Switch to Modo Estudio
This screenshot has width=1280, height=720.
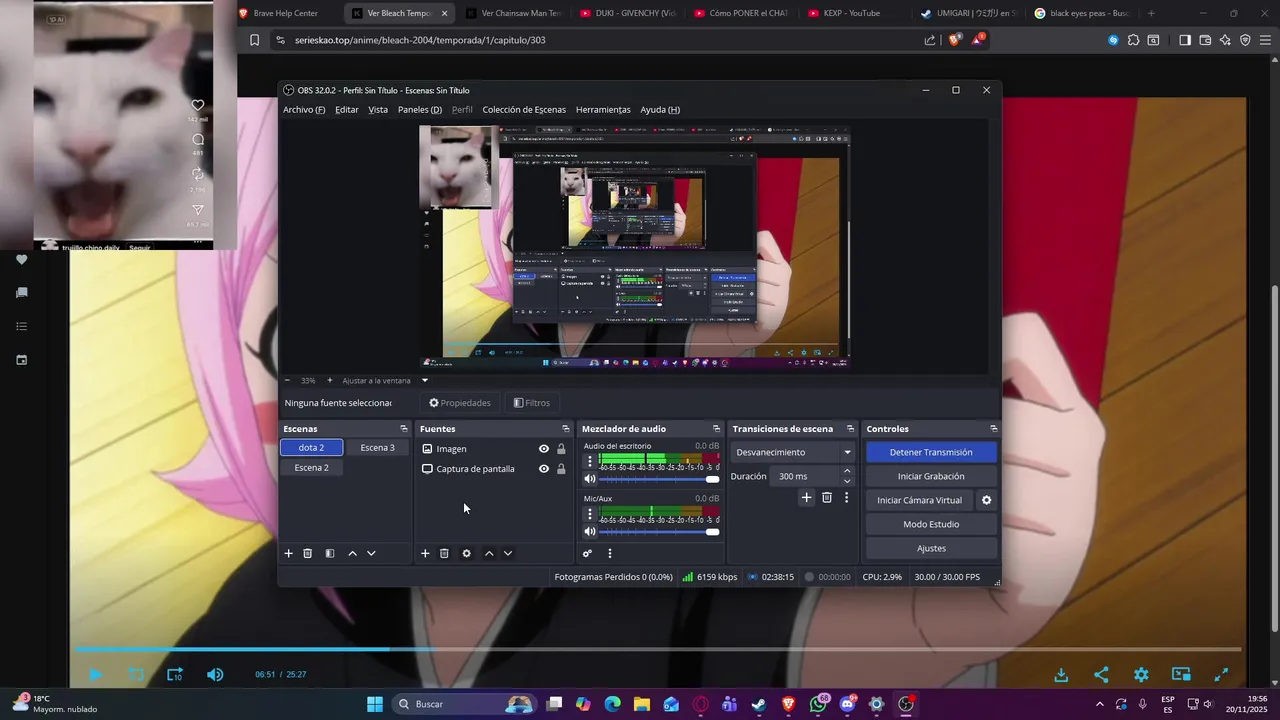tap(931, 524)
